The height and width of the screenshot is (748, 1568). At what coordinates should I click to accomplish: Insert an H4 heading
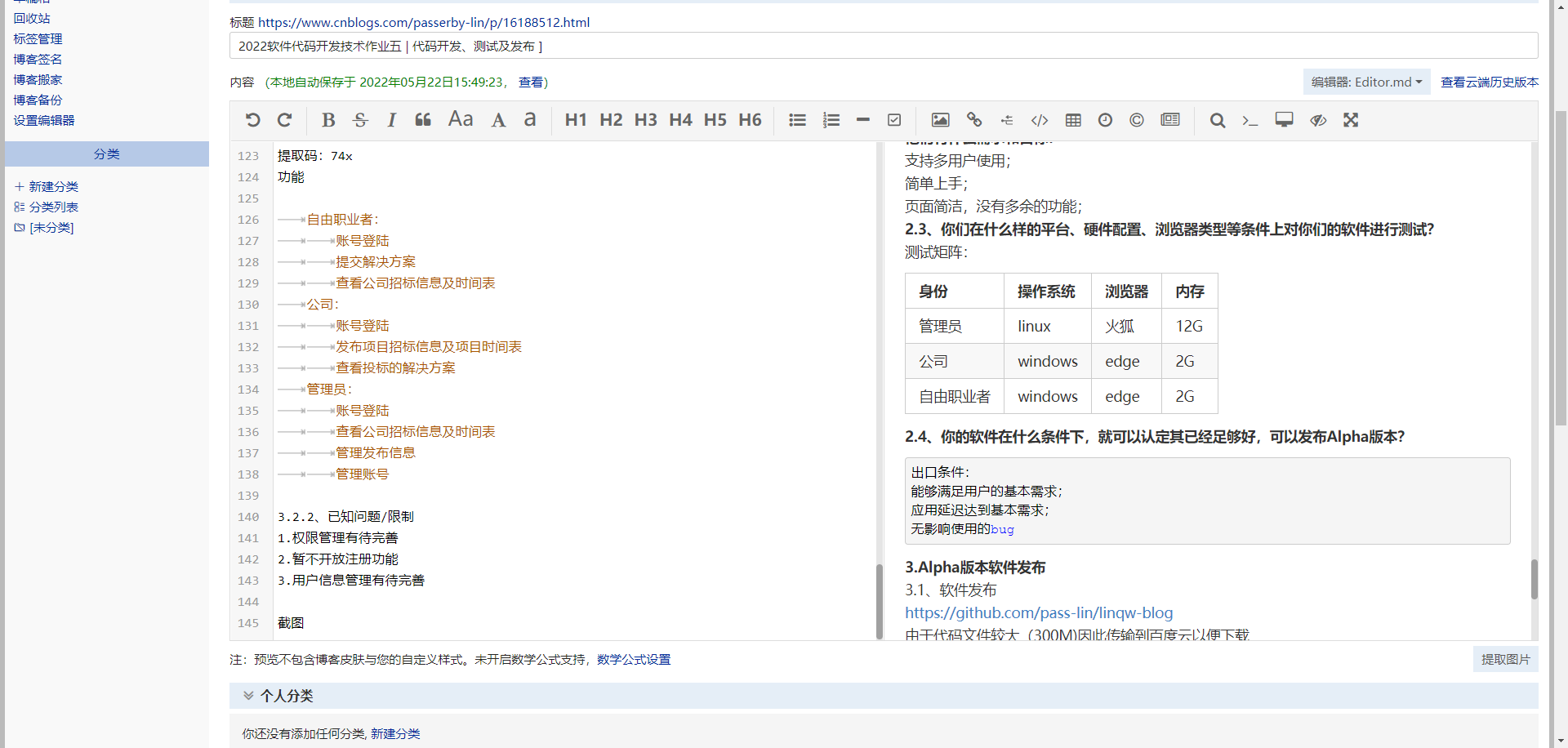(680, 120)
